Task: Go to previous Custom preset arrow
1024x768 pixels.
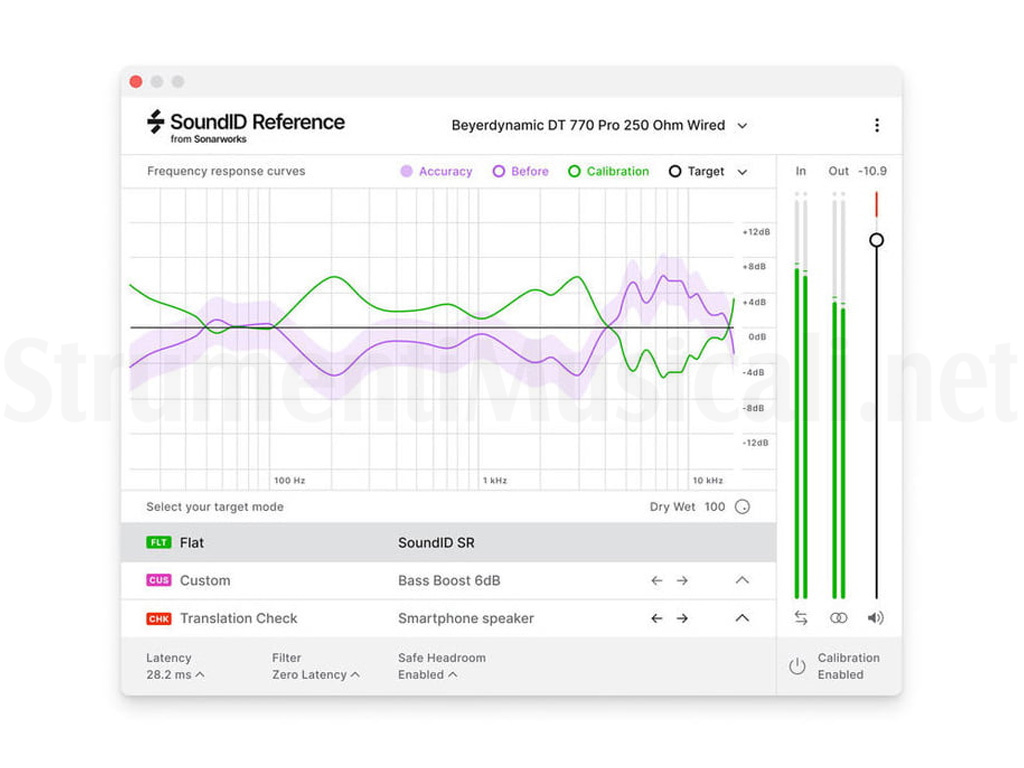Action: click(656, 581)
